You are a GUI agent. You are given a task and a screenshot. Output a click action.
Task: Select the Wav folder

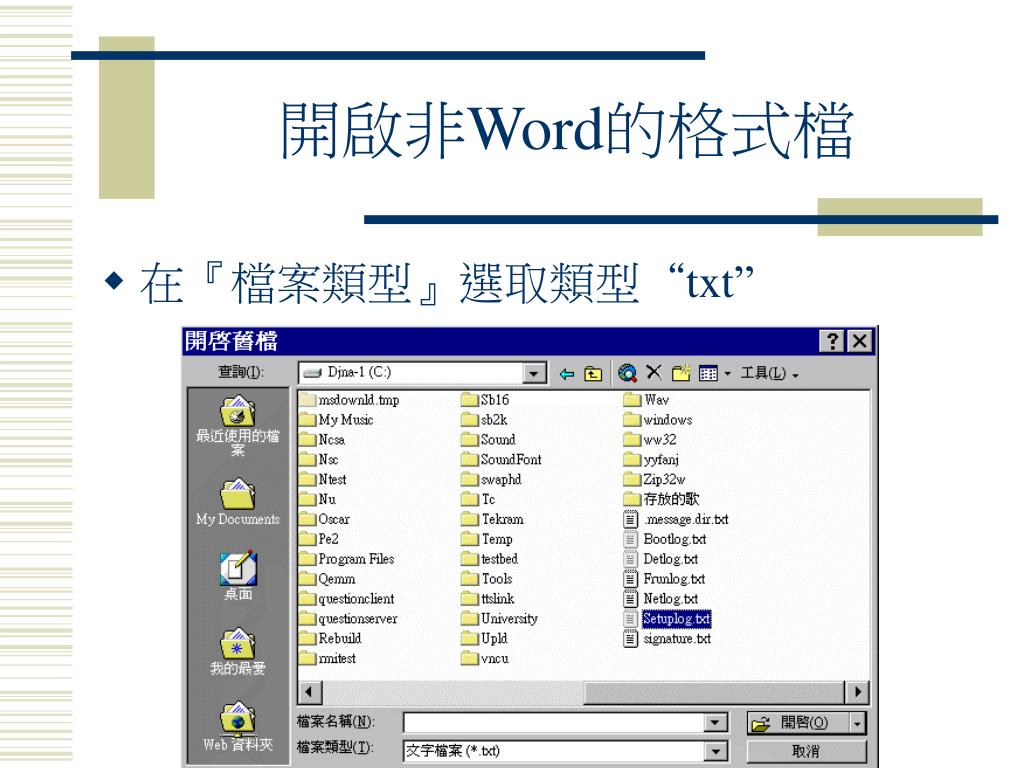tap(647, 400)
